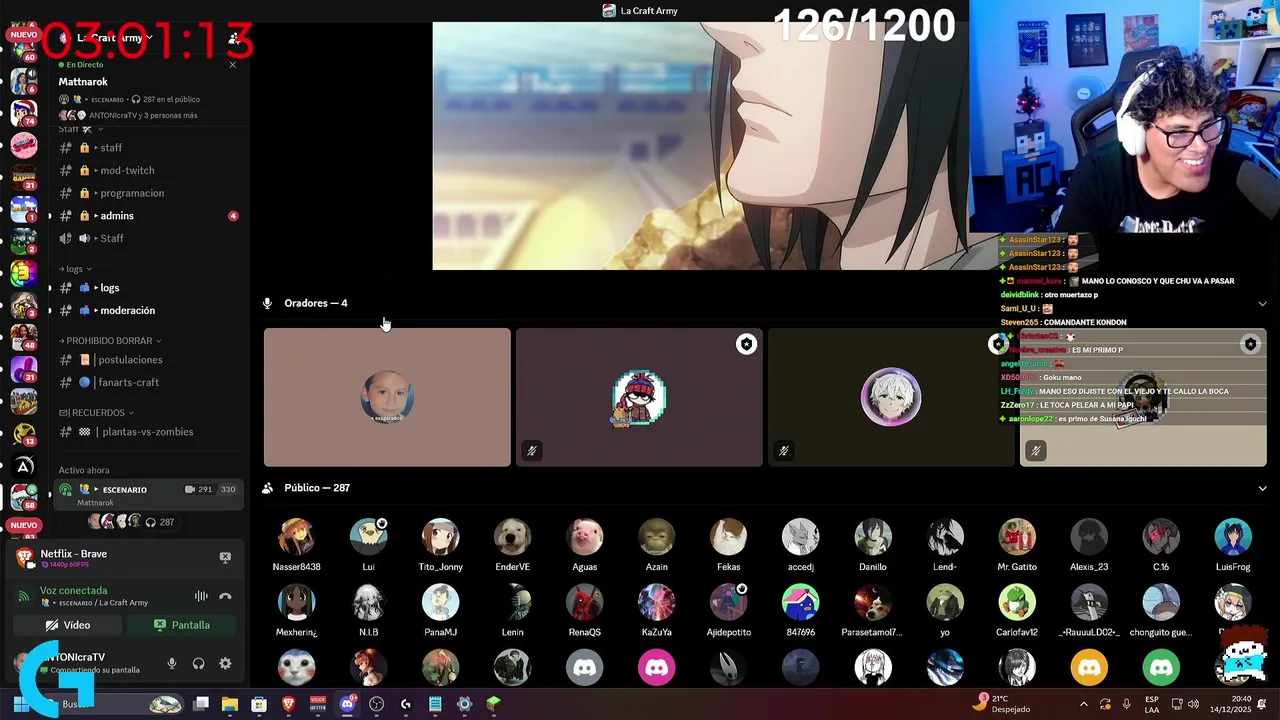
Task: Close the En Directo stage banner
Action: pos(233,64)
